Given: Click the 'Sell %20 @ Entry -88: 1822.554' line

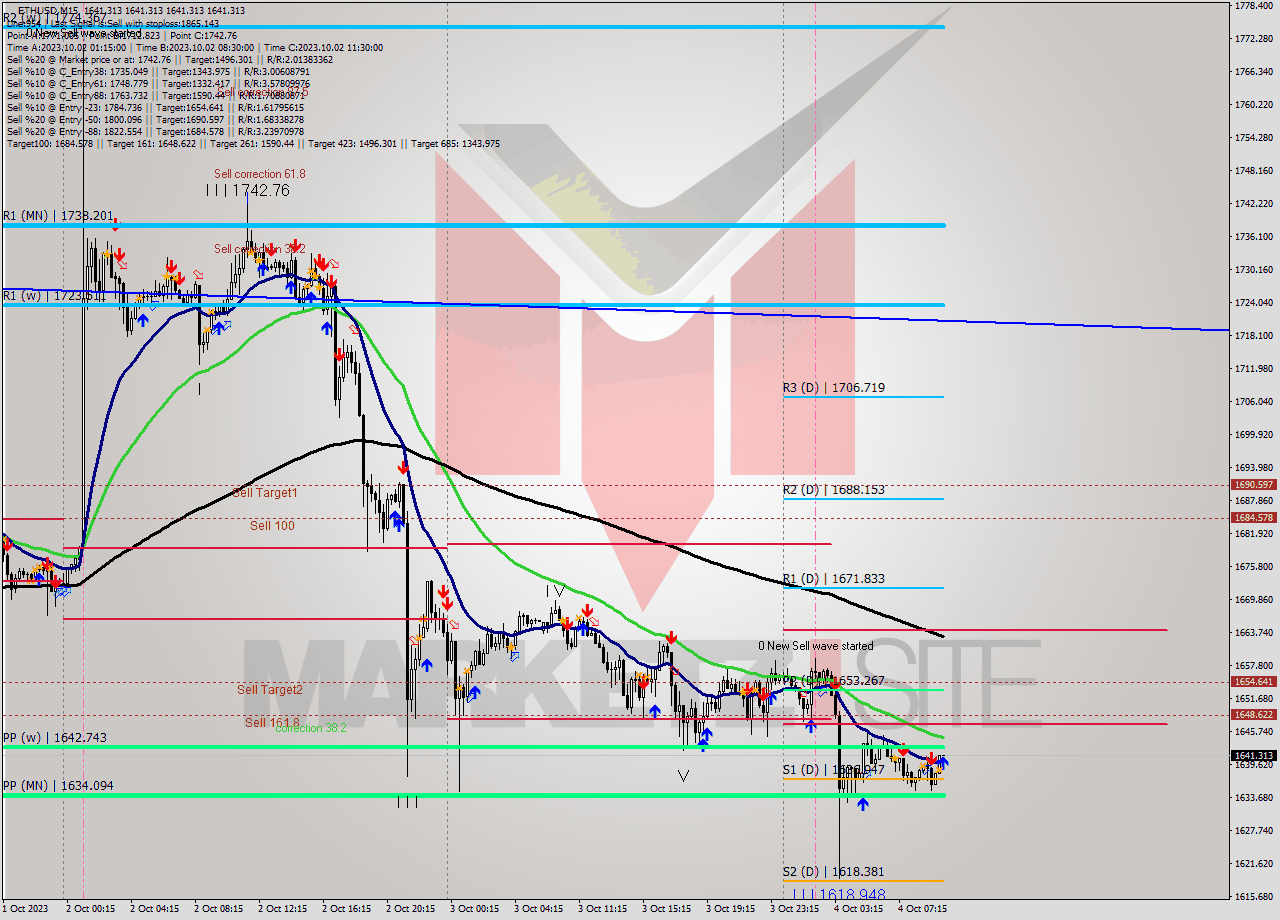Looking at the screenshot, I should tap(155, 131).
